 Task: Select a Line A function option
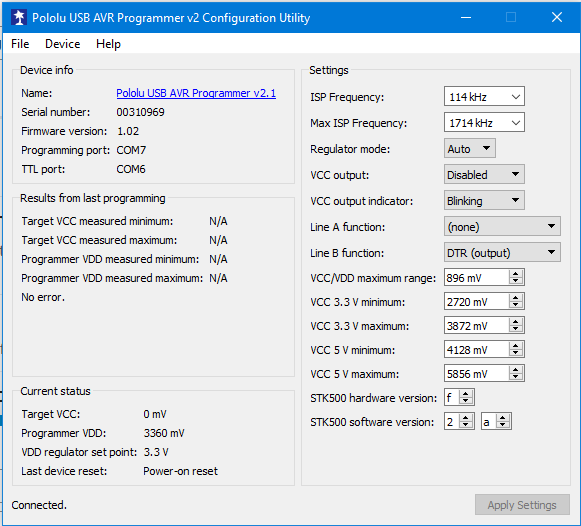[502, 226]
